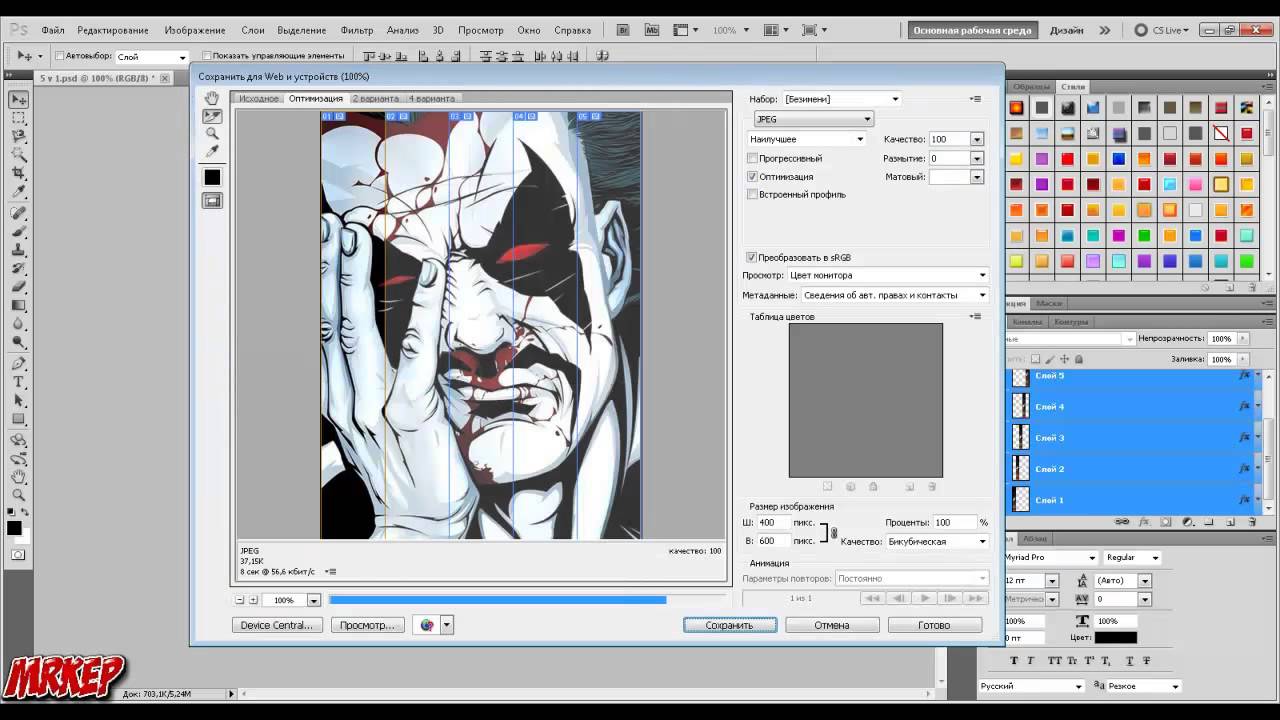The height and width of the screenshot is (720, 1280).
Task: Select the Lasso tool
Action: [19, 137]
